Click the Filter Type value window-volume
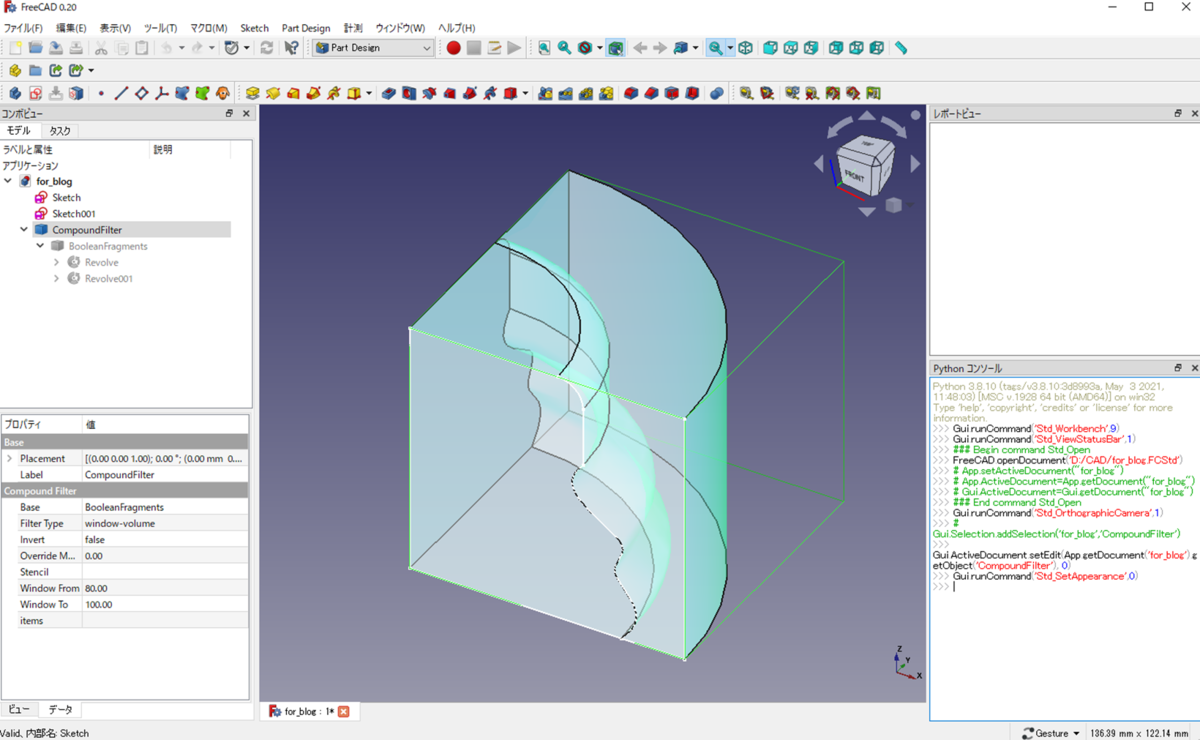 pos(165,523)
